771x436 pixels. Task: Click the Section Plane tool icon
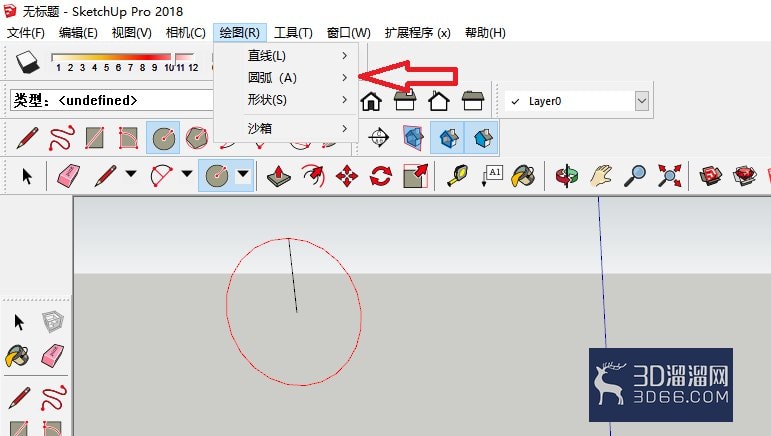[x=379, y=138]
